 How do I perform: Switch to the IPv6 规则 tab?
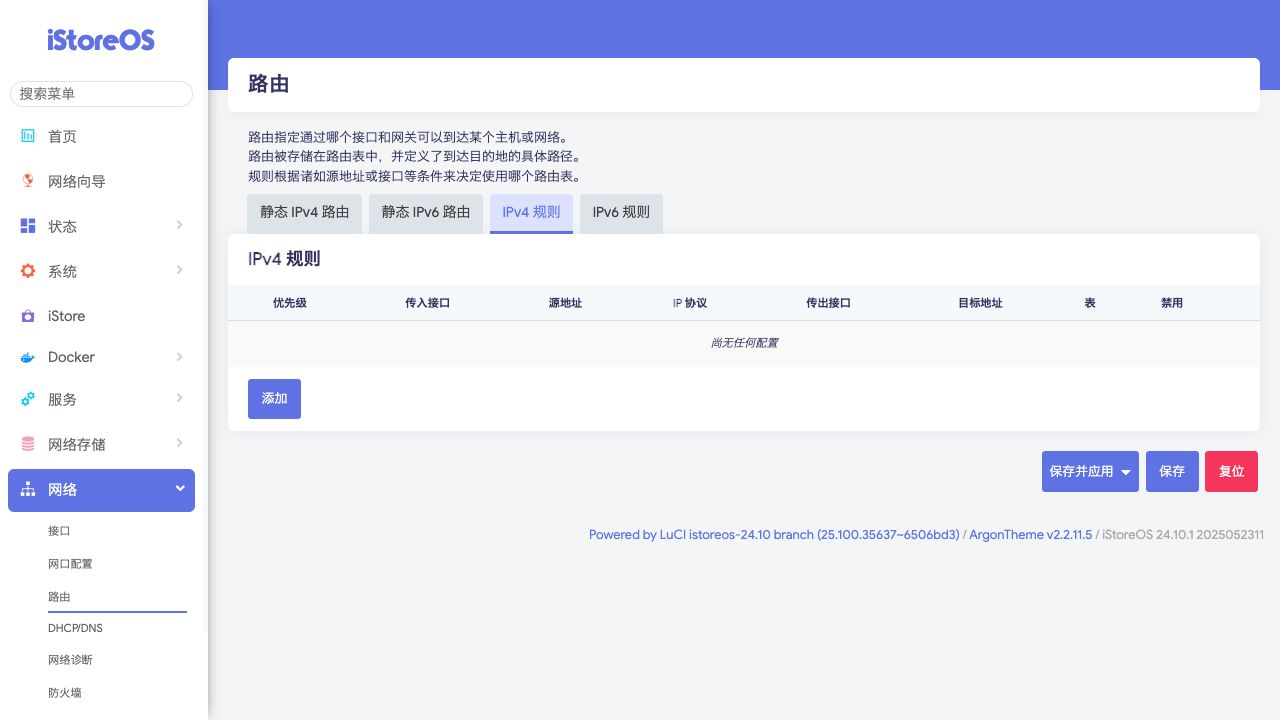point(621,213)
